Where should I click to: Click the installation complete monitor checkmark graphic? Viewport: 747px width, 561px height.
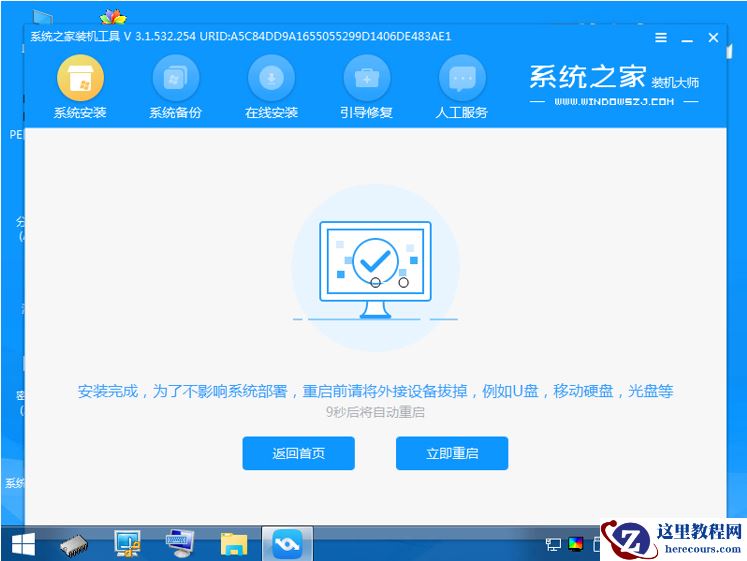click(x=375, y=269)
